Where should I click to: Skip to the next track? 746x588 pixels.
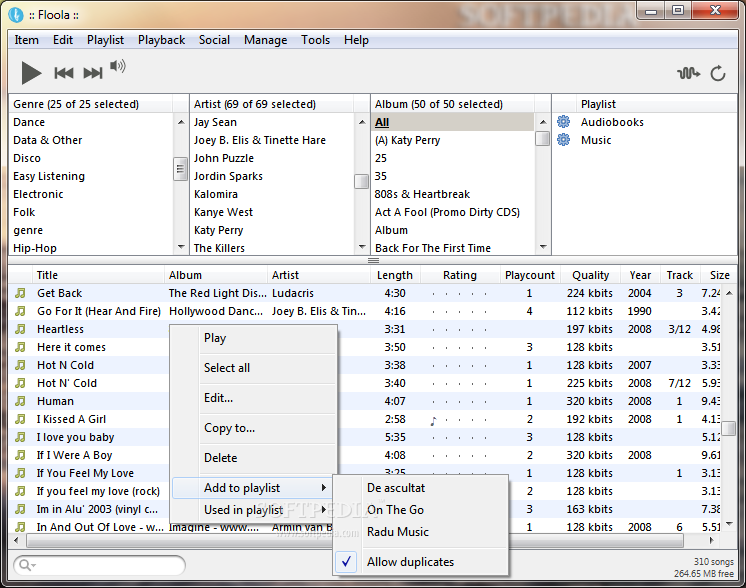93,72
